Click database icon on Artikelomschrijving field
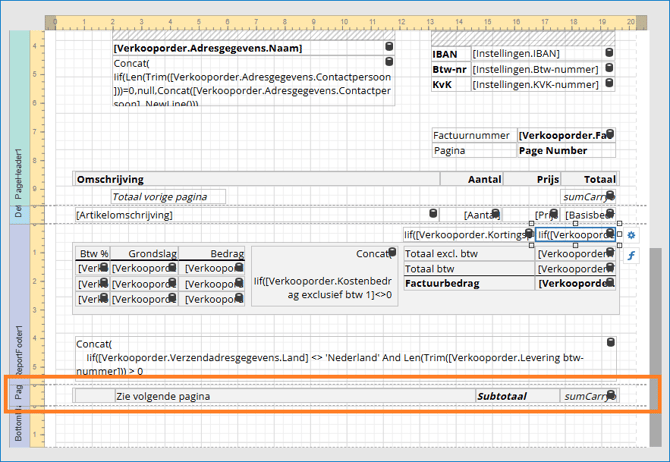This screenshot has width=670, height=462. point(433,214)
